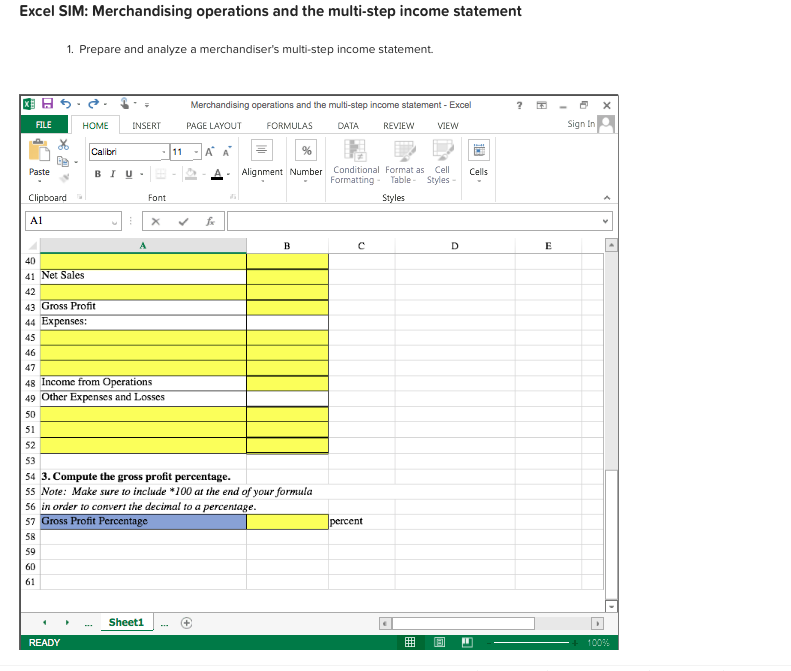Switch to Page Layout view icon
The height and width of the screenshot is (671, 791).
[x=439, y=642]
